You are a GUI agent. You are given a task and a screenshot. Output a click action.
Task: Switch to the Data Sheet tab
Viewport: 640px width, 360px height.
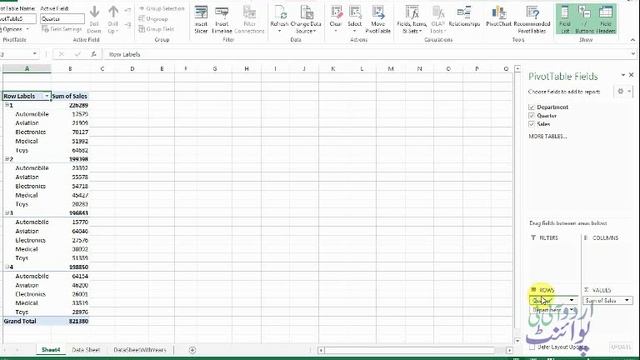[86, 350]
